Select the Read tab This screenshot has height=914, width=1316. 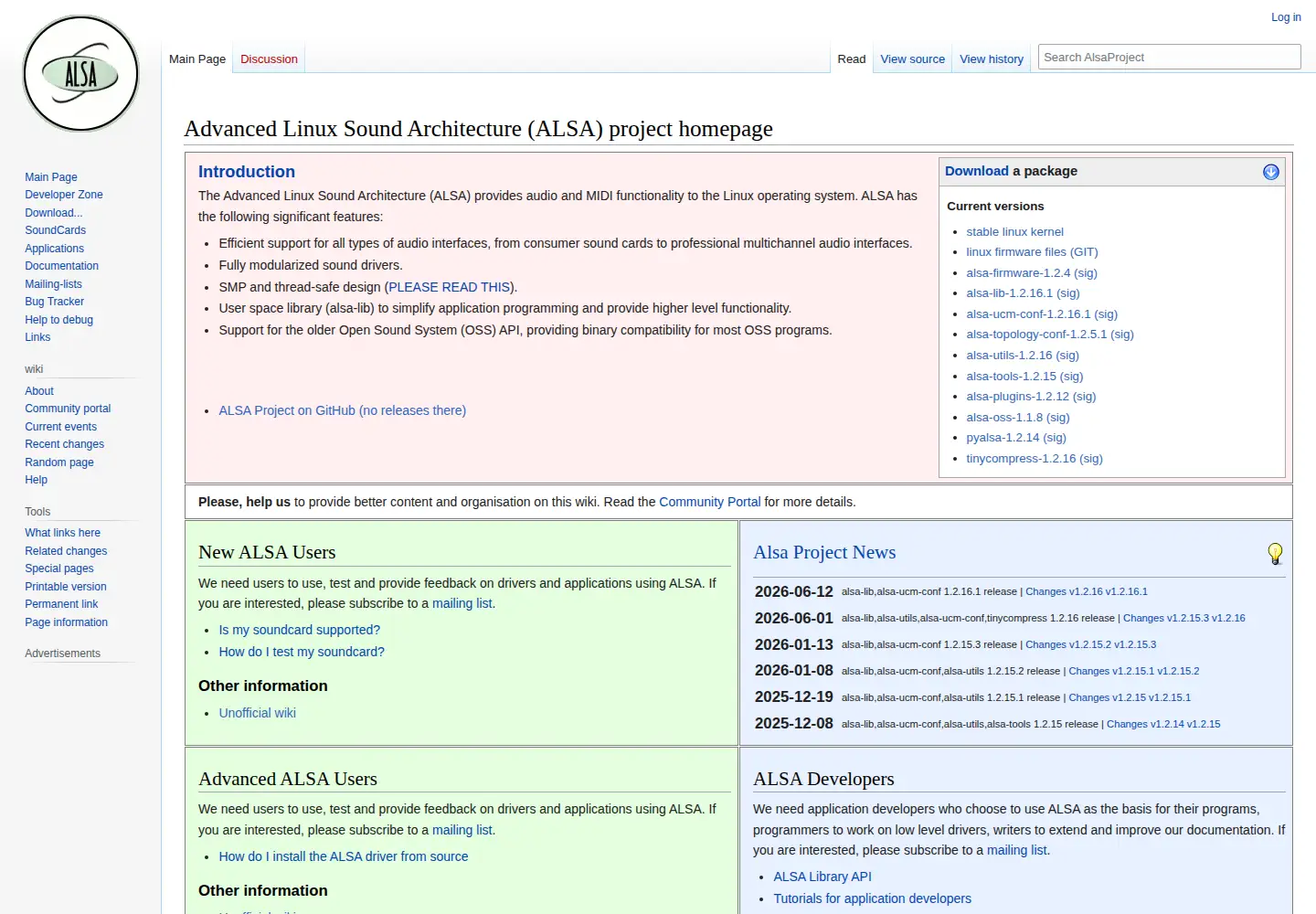(851, 59)
